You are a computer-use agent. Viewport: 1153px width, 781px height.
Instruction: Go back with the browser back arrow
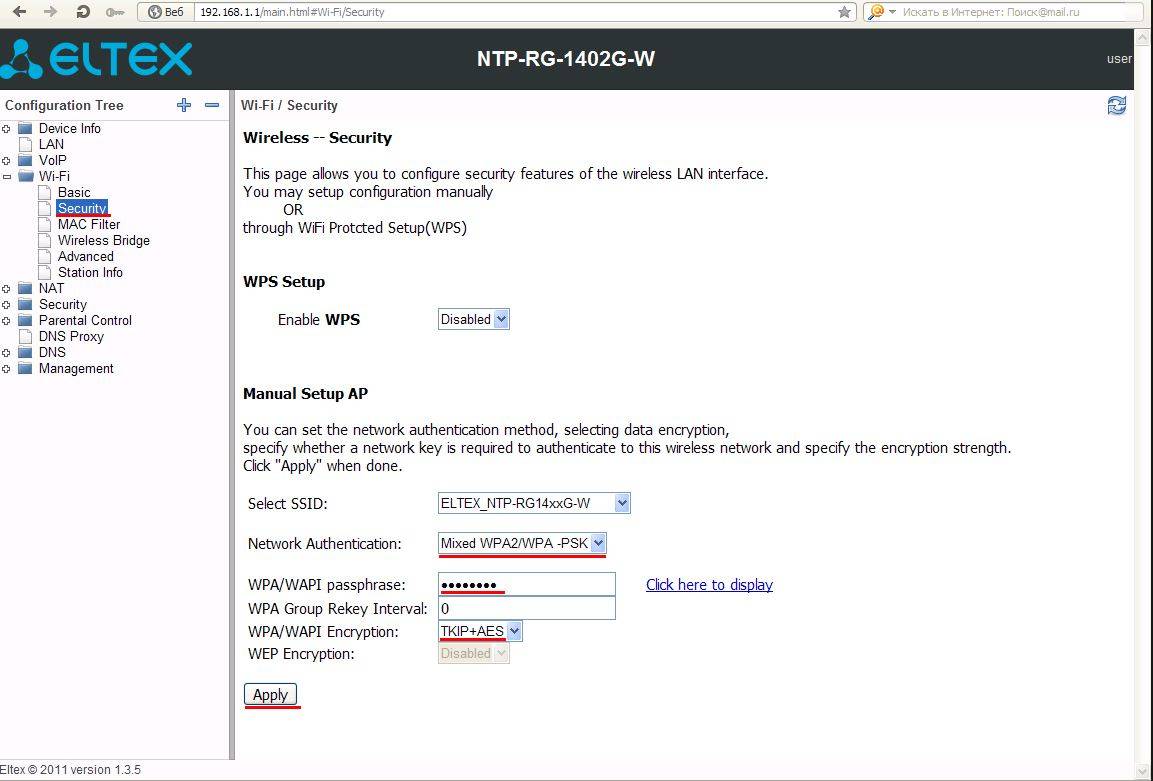[20, 12]
